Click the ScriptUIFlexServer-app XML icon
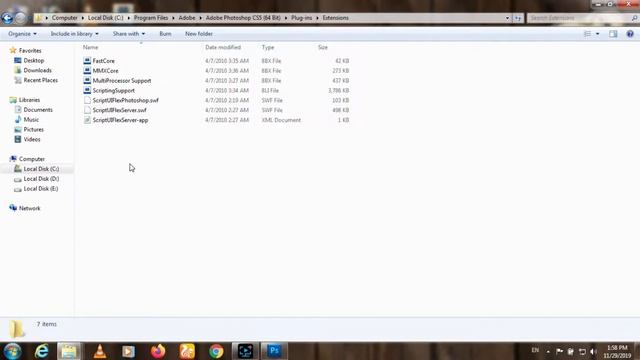 (87, 120)
